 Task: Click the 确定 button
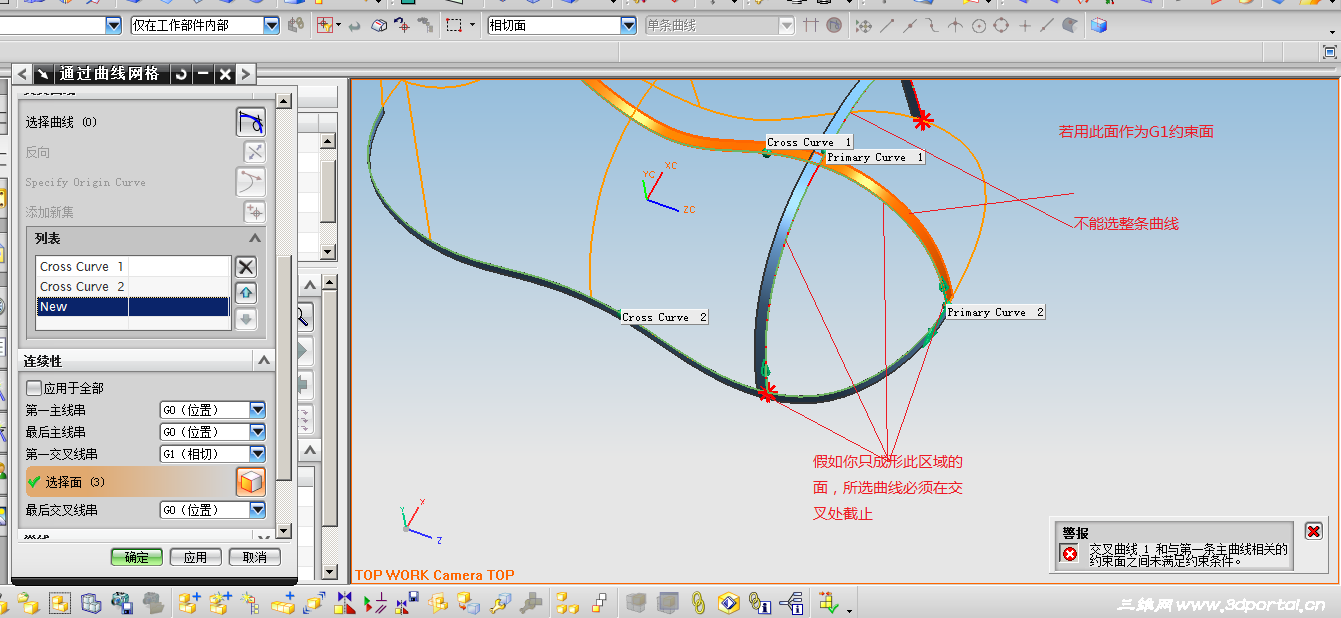point(137,557)
